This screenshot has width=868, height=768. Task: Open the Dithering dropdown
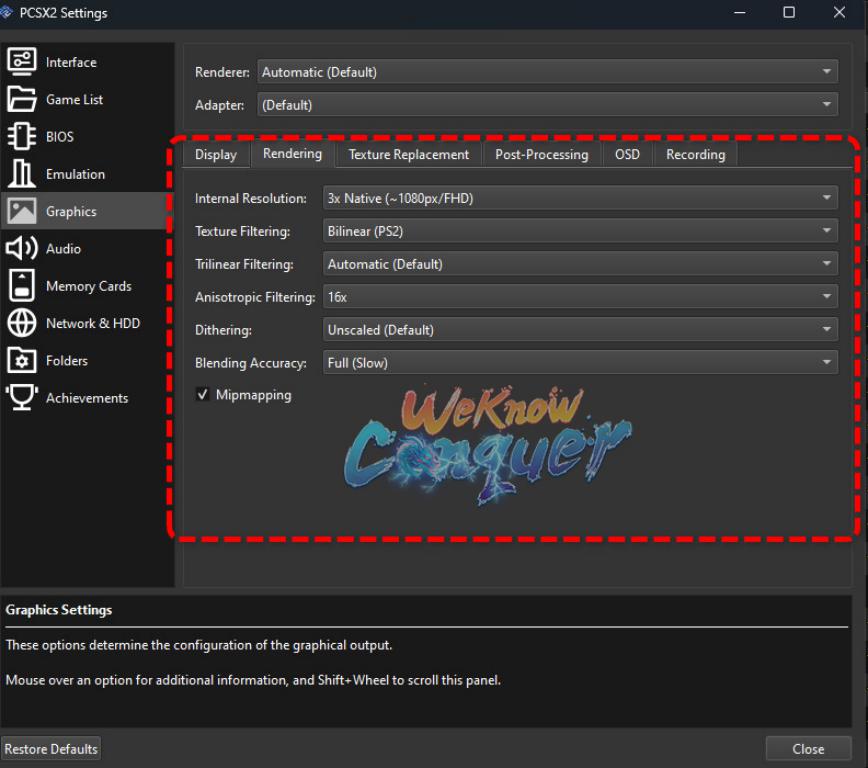tap(580, 330)
